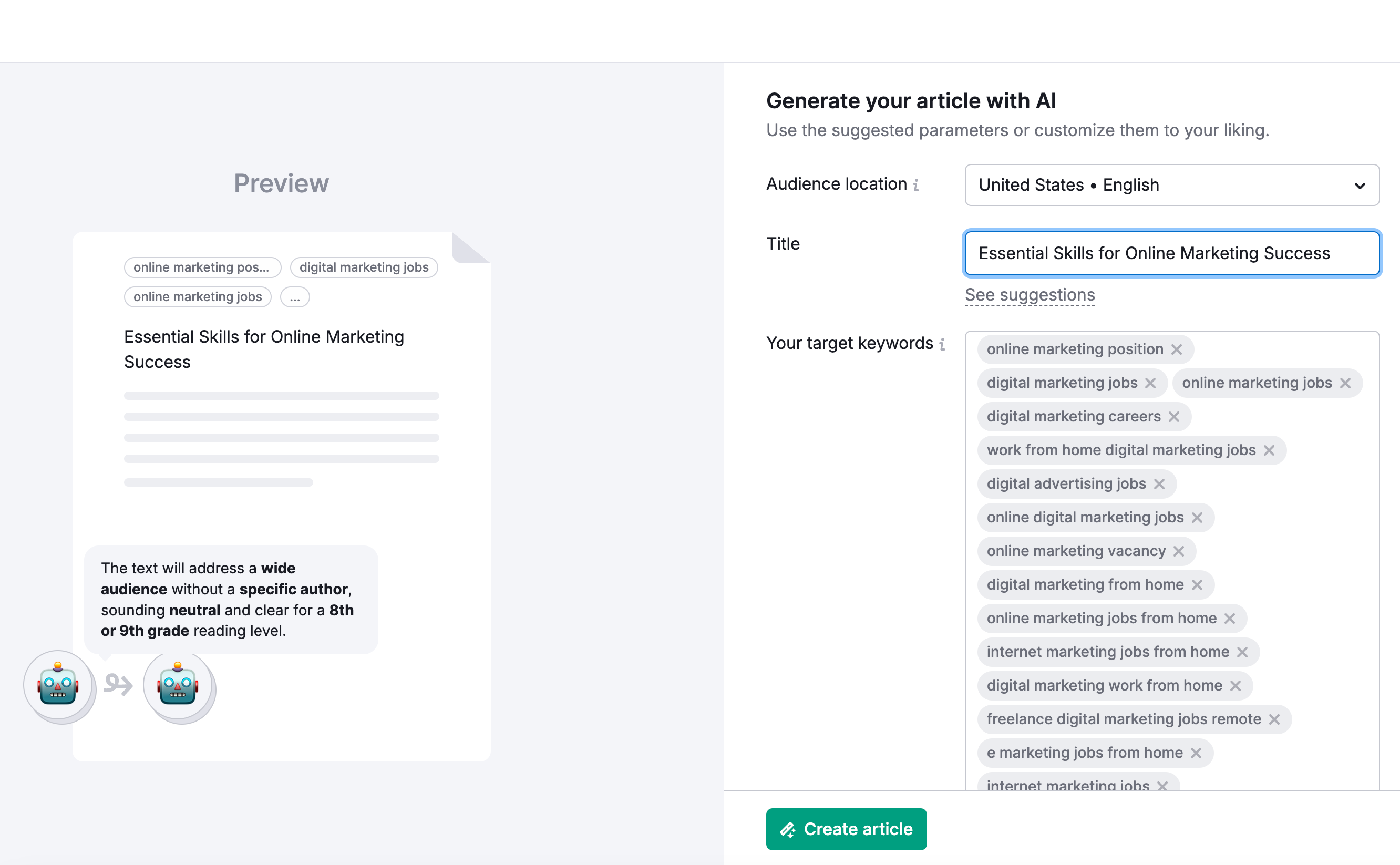This screenshot has height=865, width=1400.
Task: Delete 'digital advertising jobs' keyword chip
Action: click(1159, 484)
